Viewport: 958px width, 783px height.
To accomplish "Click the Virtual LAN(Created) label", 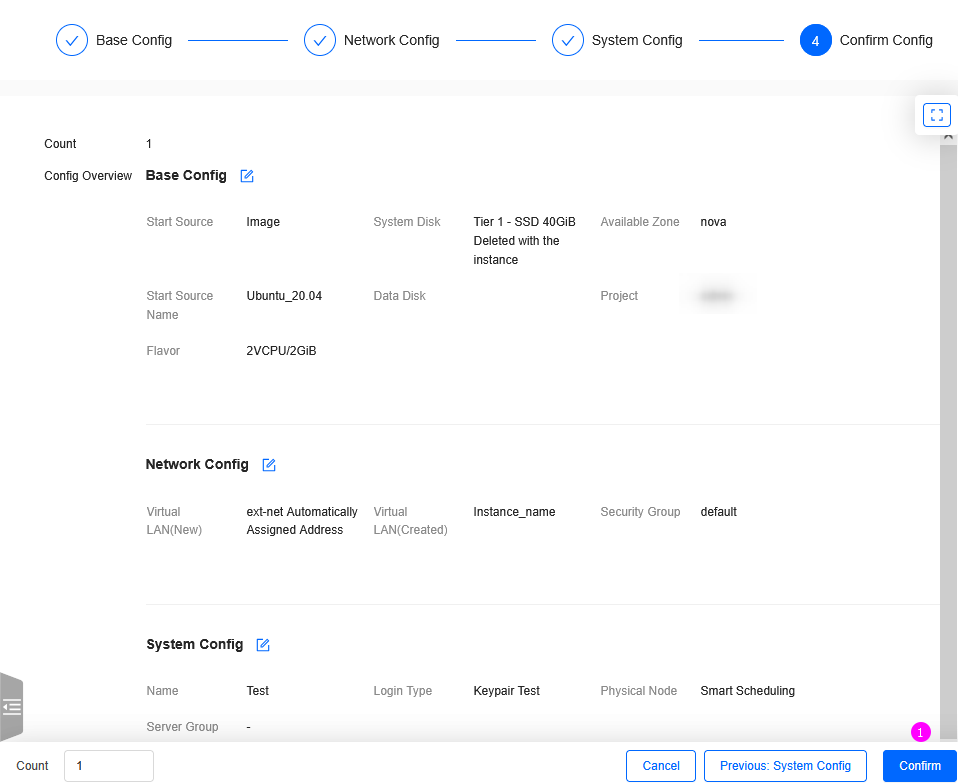I will (411, 520).
